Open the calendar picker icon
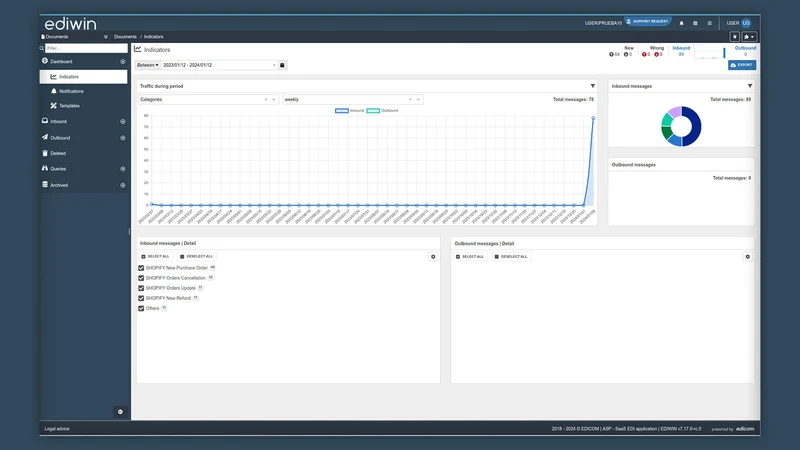 coord(282,65)
